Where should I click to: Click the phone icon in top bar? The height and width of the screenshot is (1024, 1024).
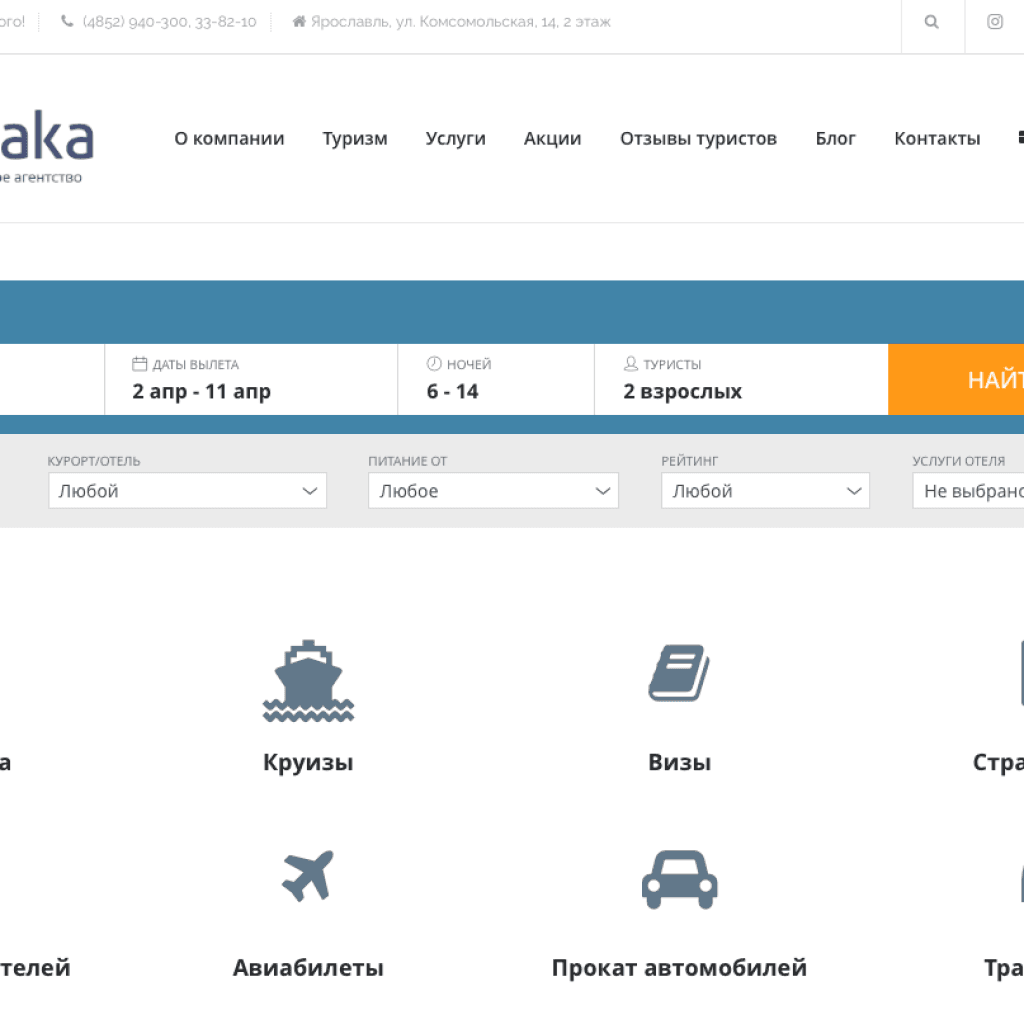pos(67,22)
